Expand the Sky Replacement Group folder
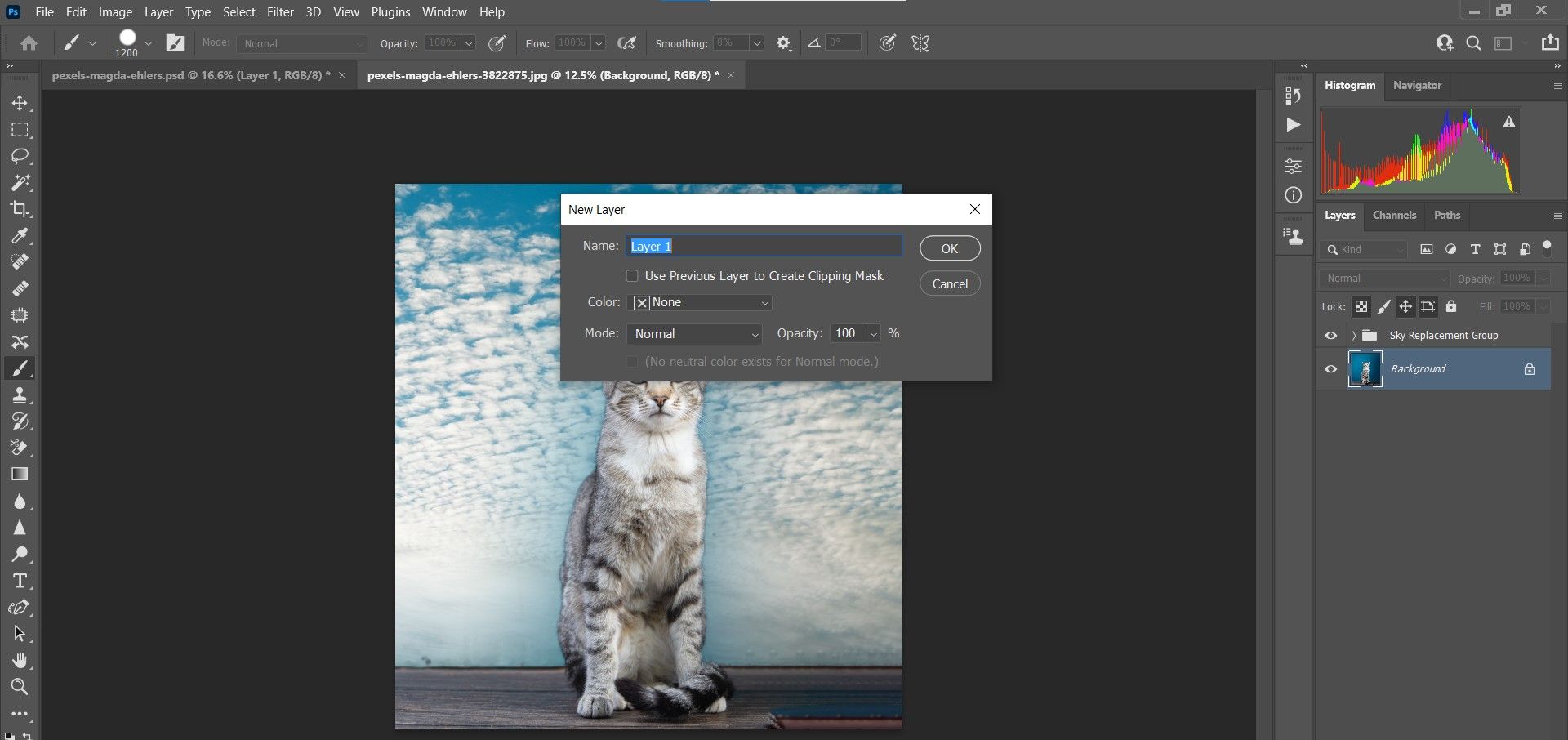The width and height of the screenshot is (1568, 740). 1353,336
